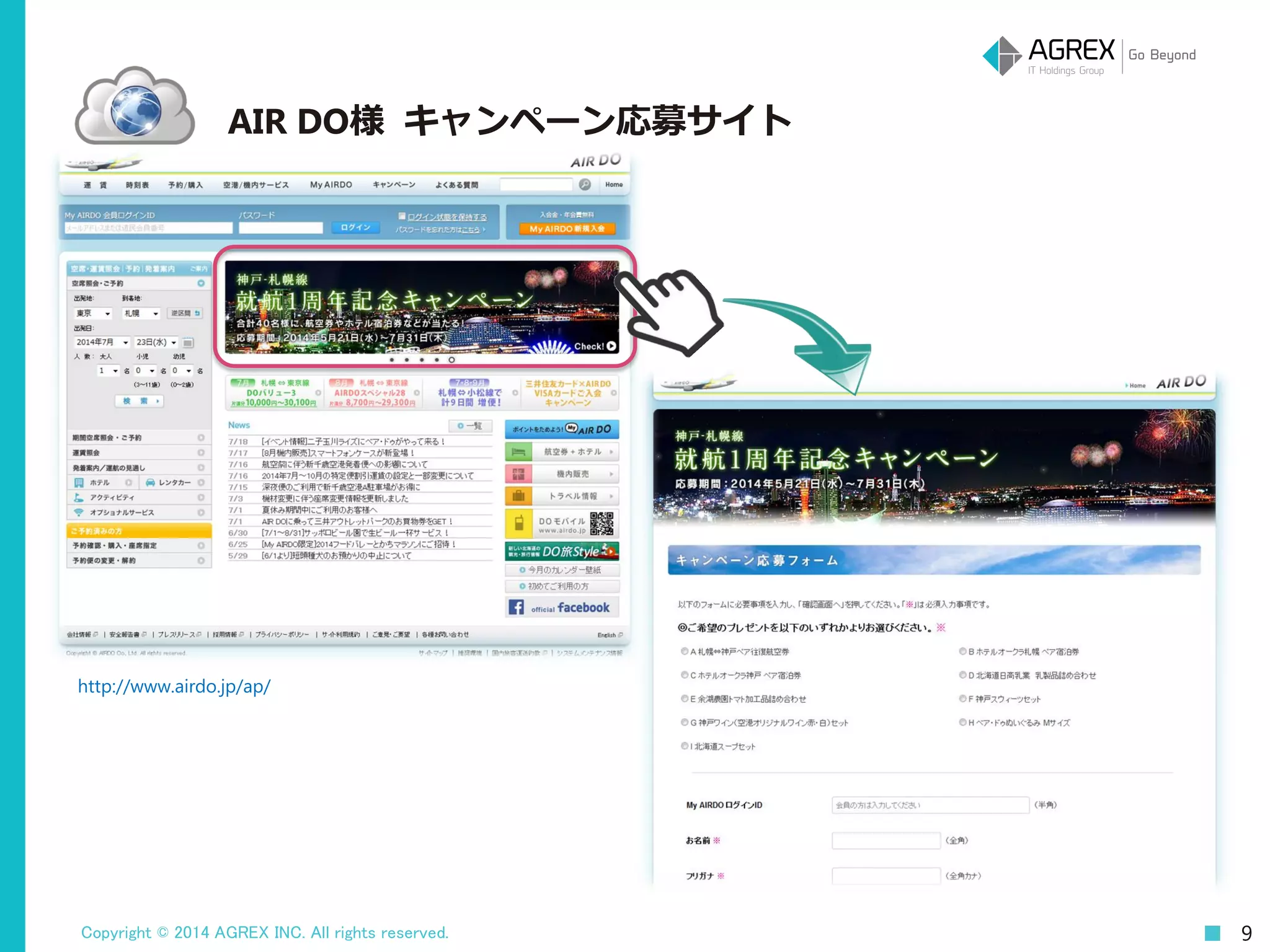Click the AGREX logo at top right
Viewport: 1270px width, 952px height.
[x=1049, y=56]
